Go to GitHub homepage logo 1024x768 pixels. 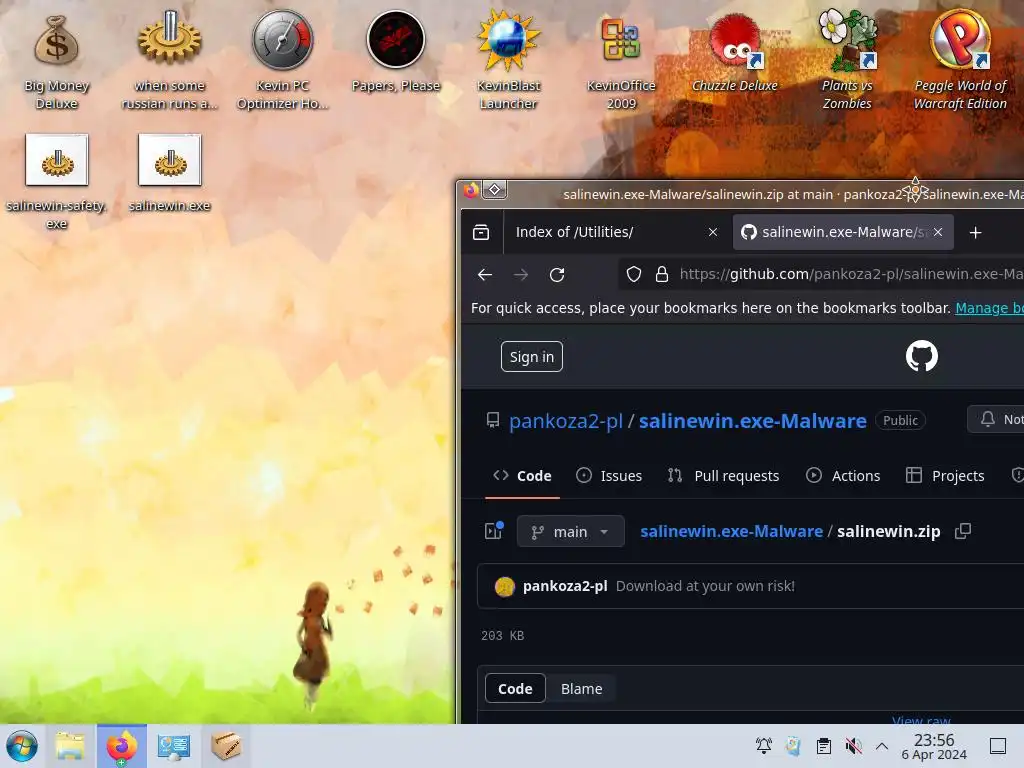tap(921, 357)
